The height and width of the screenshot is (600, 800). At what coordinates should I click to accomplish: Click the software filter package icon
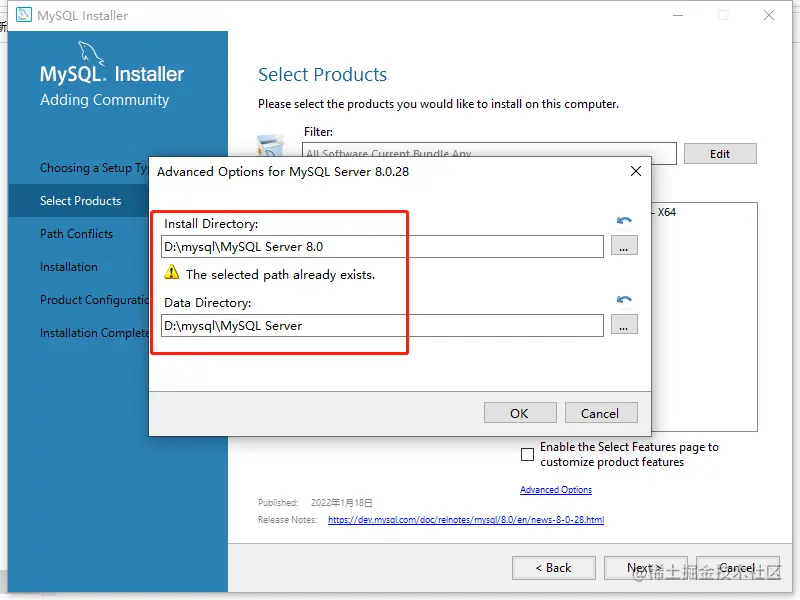(x=270, y=145)
